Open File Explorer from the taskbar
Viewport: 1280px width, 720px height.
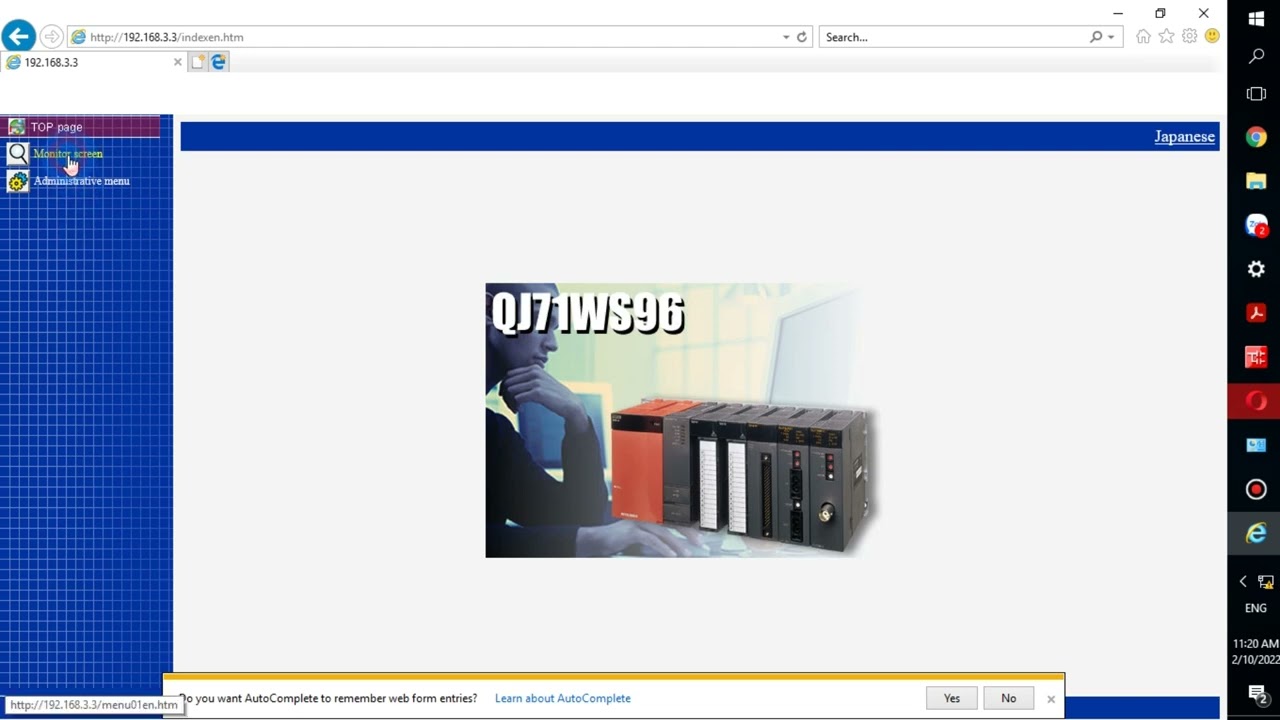[x=1256, y=182]
